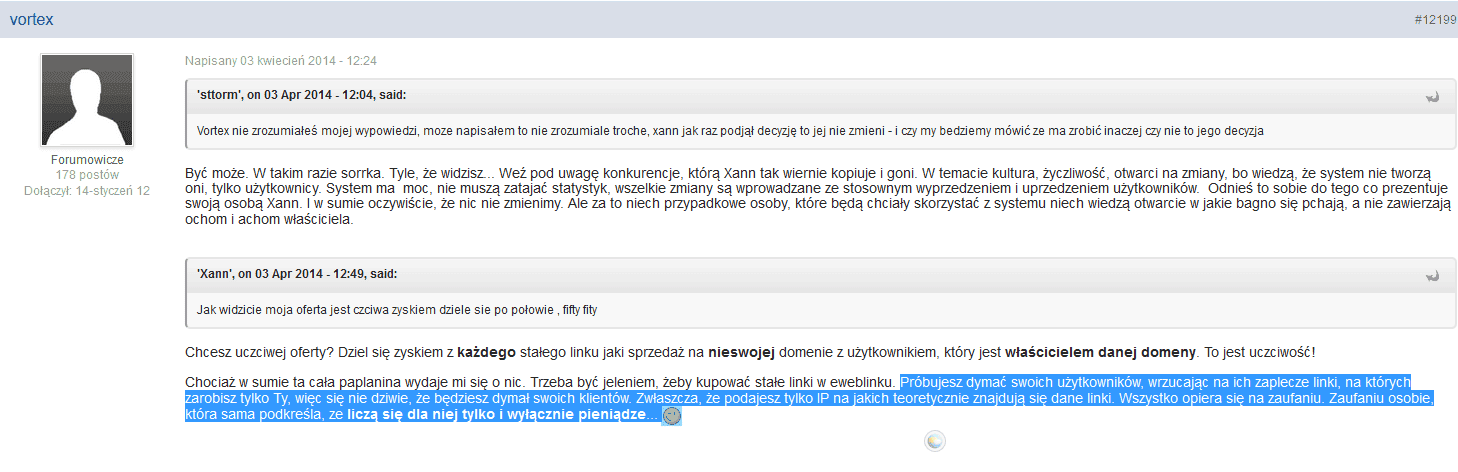Click the sttorm quote header 'said:' line
This screenshot has height=472, width=1458.
point(302,96)
